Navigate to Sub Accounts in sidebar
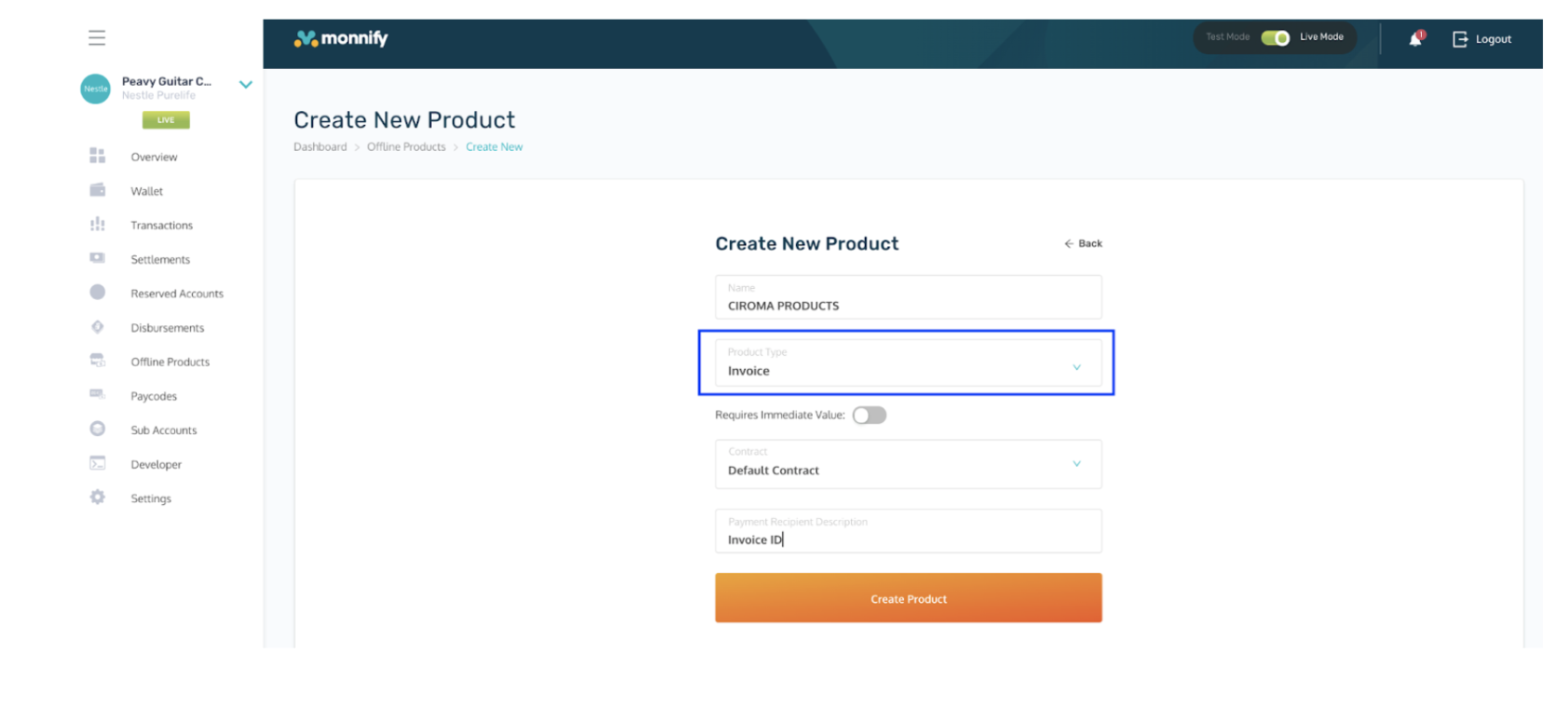The image size is (1568, 708). (164, 430)
